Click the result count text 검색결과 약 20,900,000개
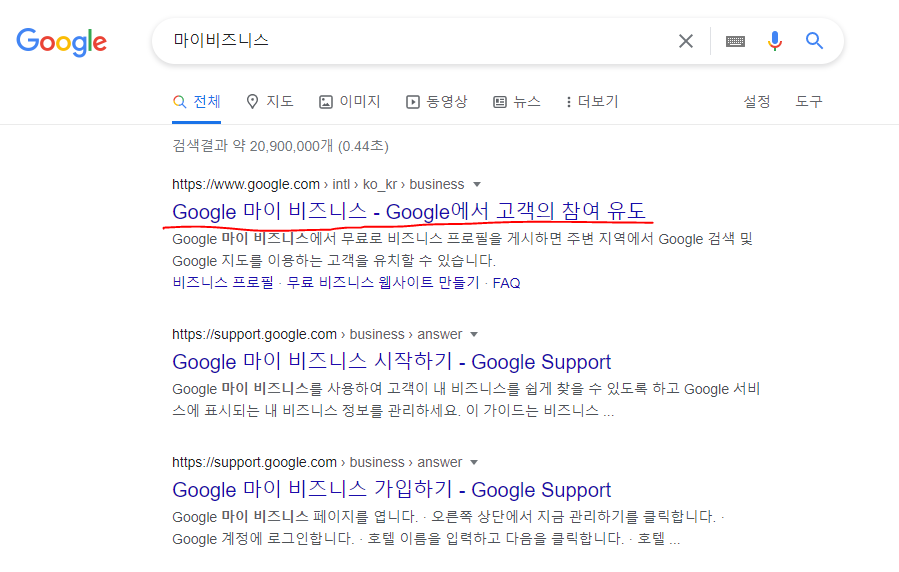The width and height of the screenshot is (899, 572). coord(280,146)
